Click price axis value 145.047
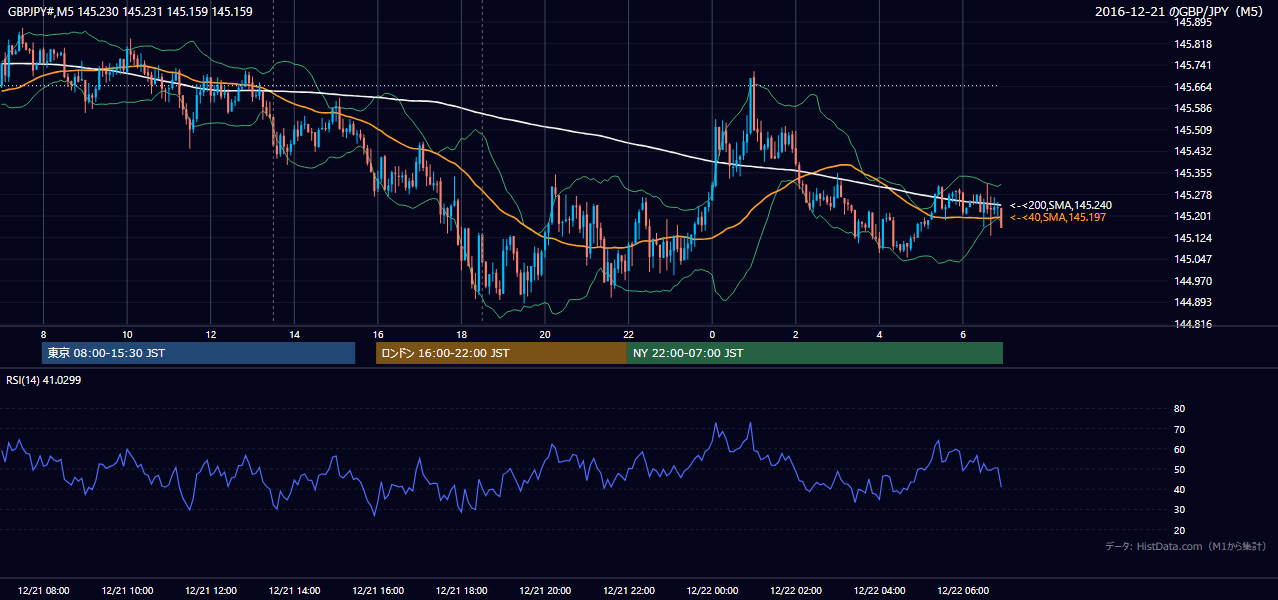 [1193, 259]
